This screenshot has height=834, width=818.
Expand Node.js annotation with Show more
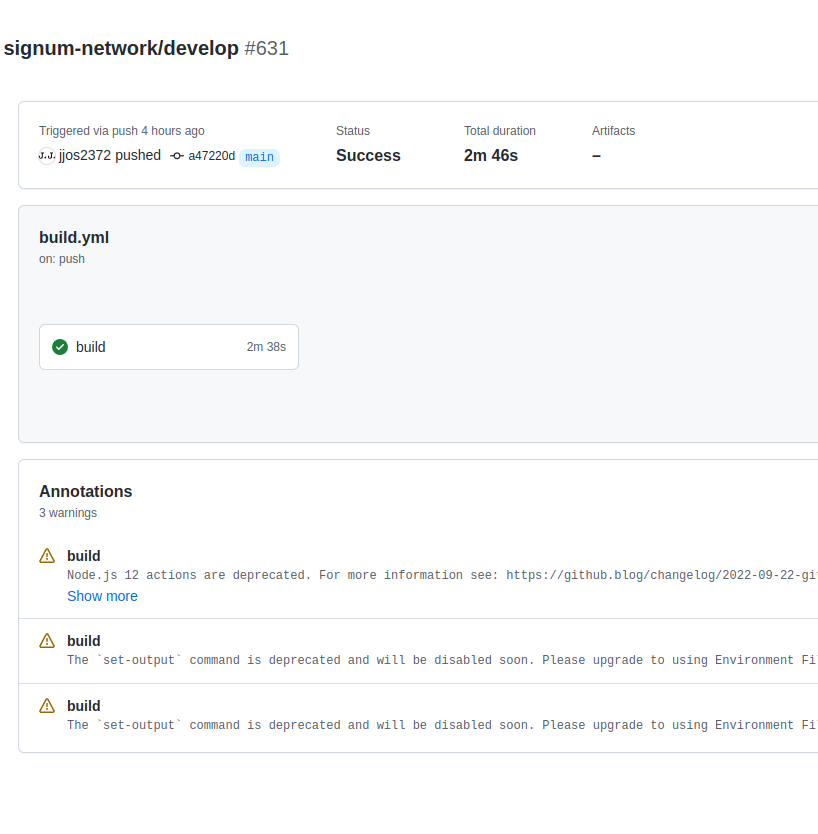tap(102, 596)
